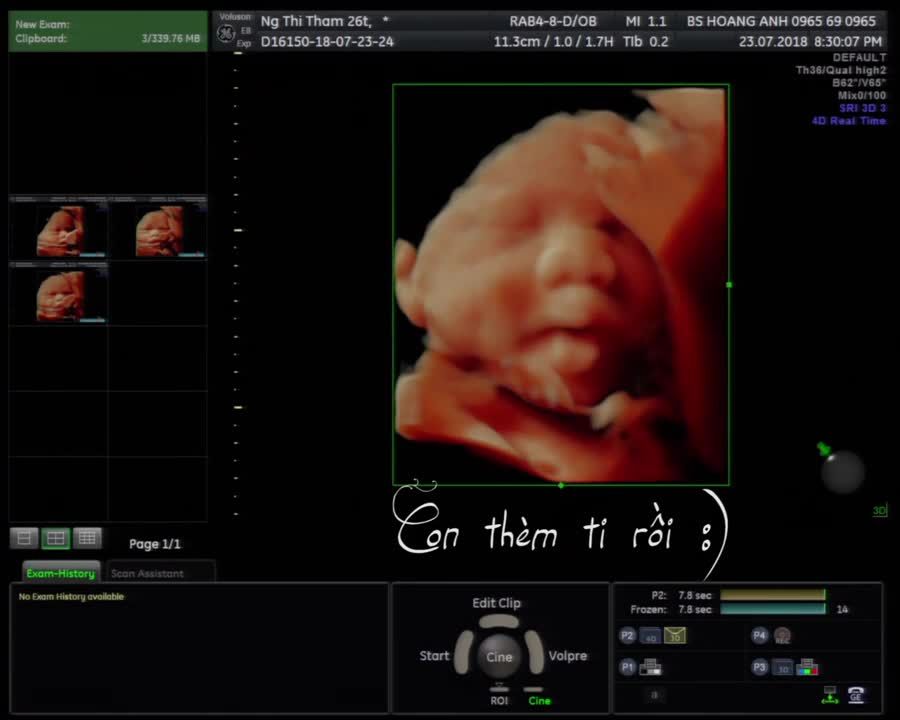Viewport: 900px width, 720px height.
Task: Select the single-column clipboard layout icon
Action: pyautogui.click(x=25, y=538)
